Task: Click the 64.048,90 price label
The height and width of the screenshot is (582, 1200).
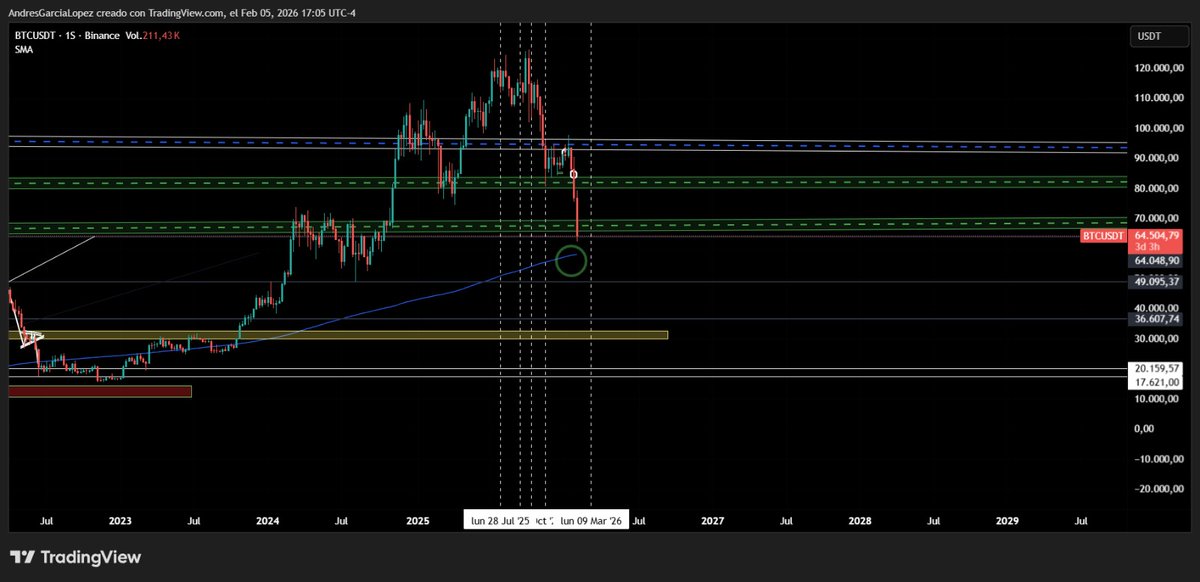Action: tap(1158, 261)
